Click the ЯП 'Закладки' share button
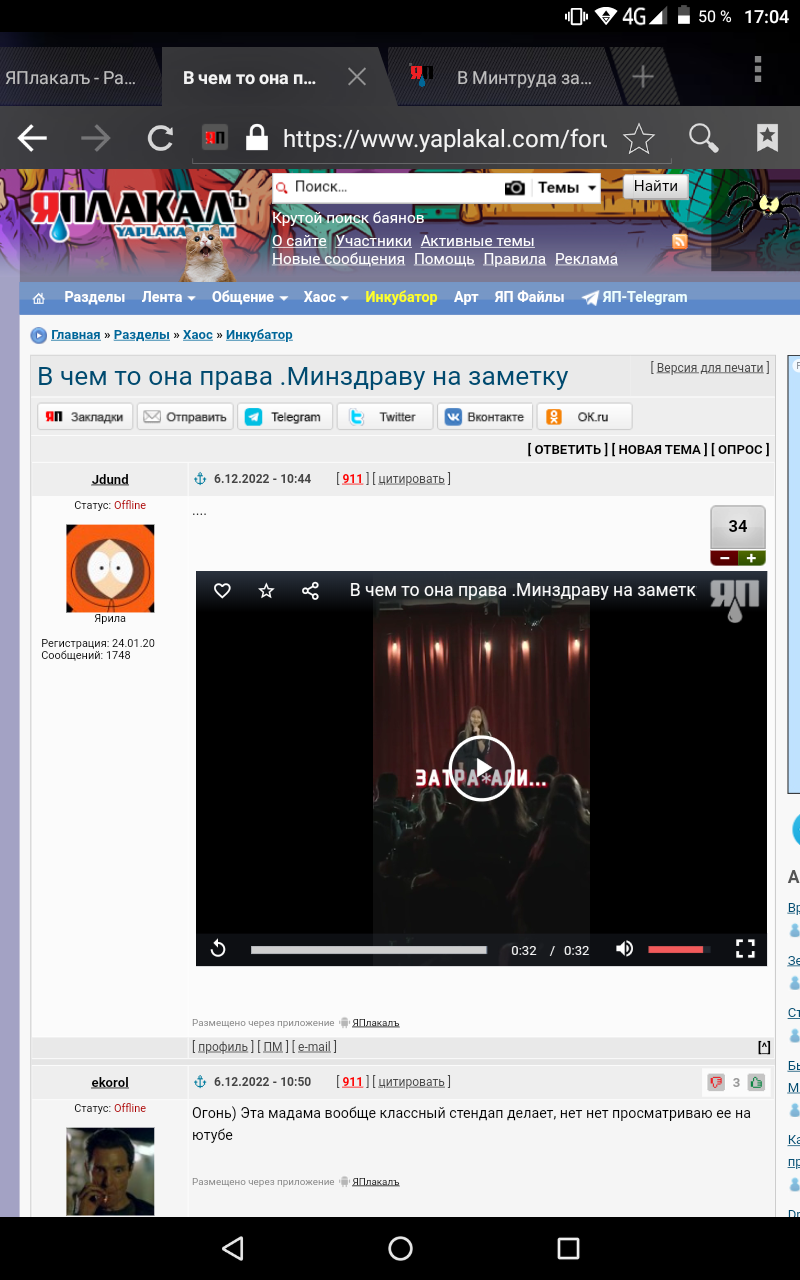800x1280 pixels. [85, 417]
